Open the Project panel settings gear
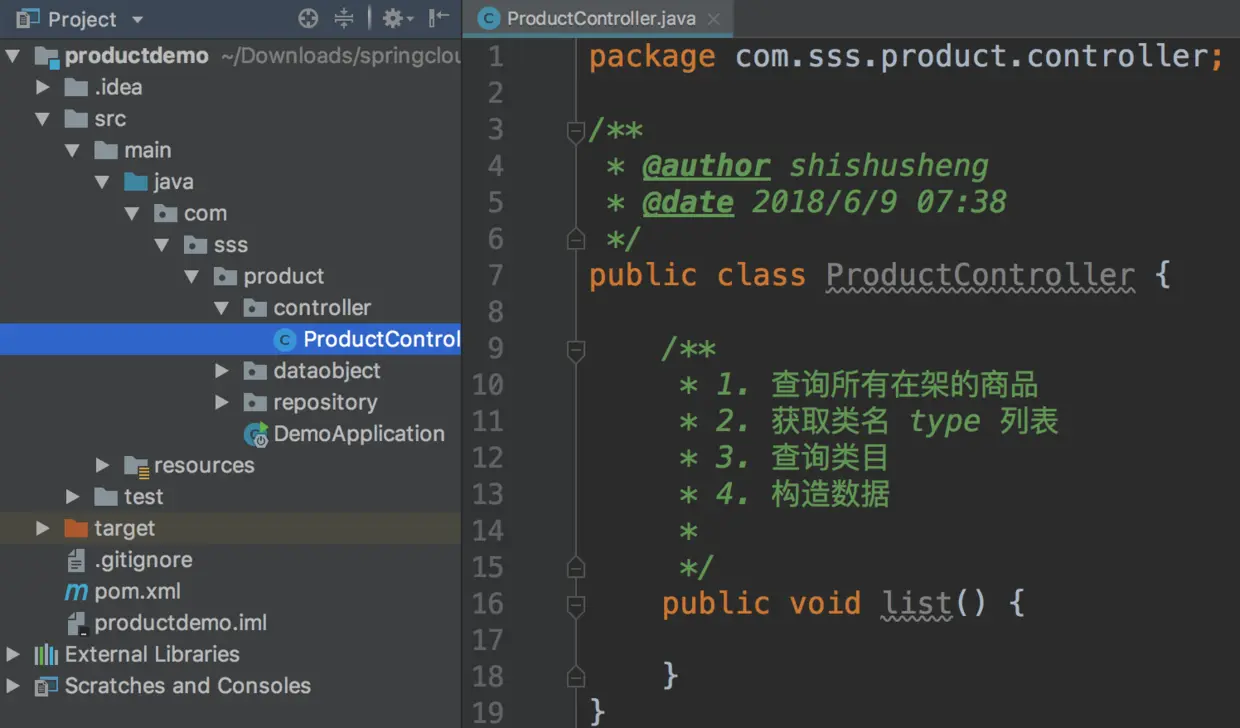This screenshot has height=728, width=1240. 397,18
